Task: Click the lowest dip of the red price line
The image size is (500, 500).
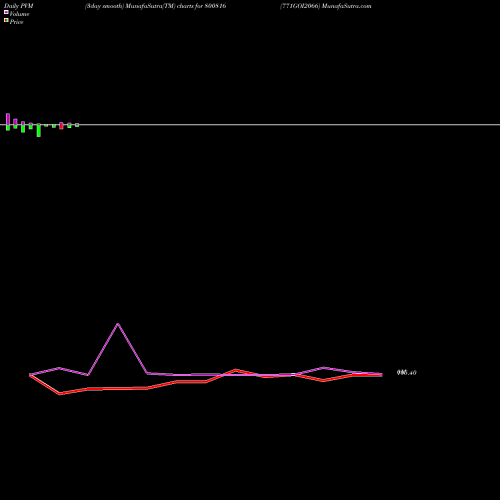Action: [x=60, y=394]
